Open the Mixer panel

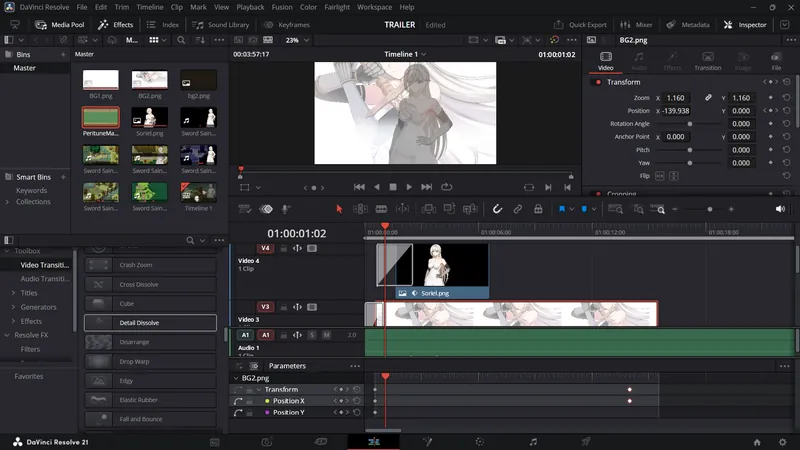click(x=636, y=24)
